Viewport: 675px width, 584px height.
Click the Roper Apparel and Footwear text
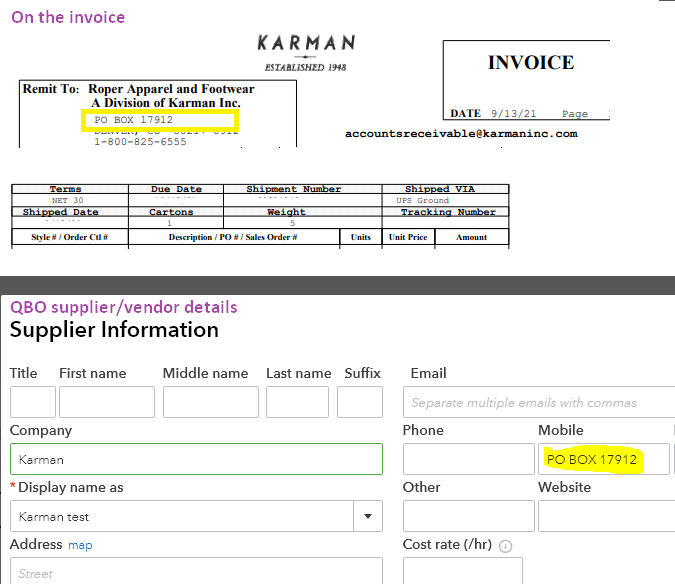(x=171, y=89)
